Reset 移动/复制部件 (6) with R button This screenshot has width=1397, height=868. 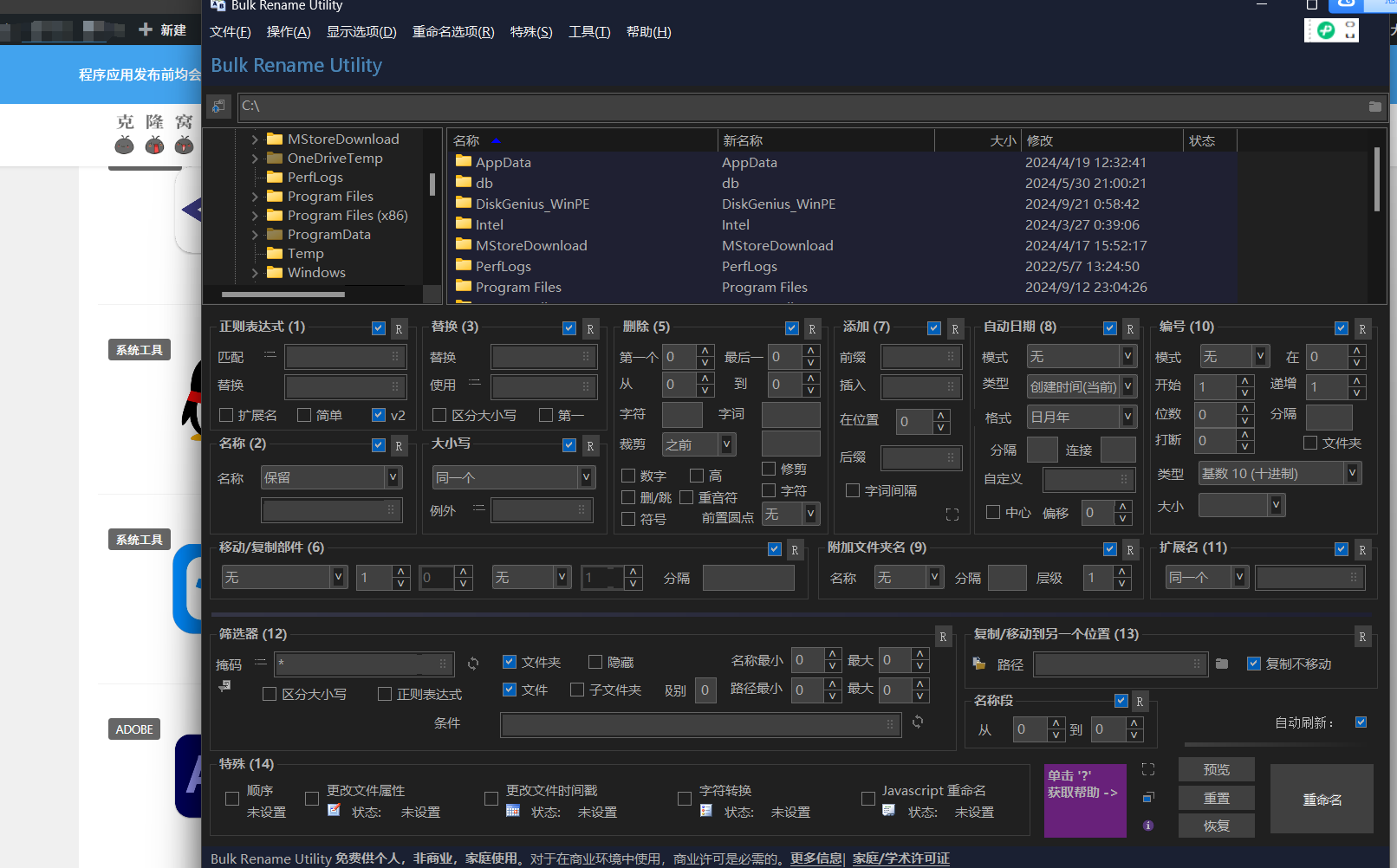click(x=795, y=550)
